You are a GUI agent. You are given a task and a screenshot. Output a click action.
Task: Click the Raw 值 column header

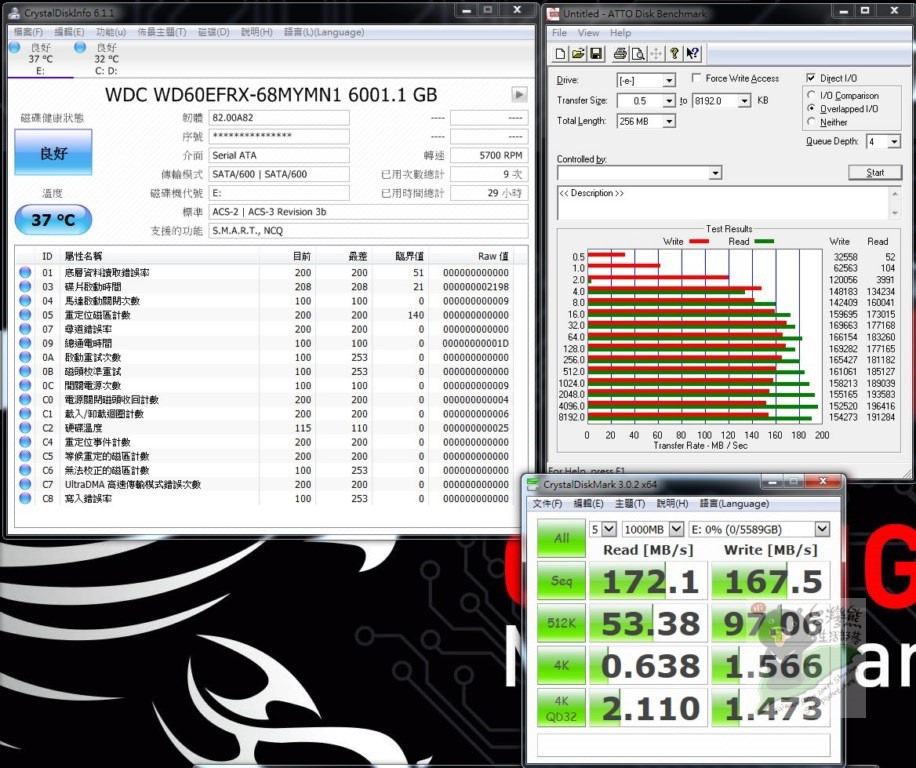tap(493, 256)
